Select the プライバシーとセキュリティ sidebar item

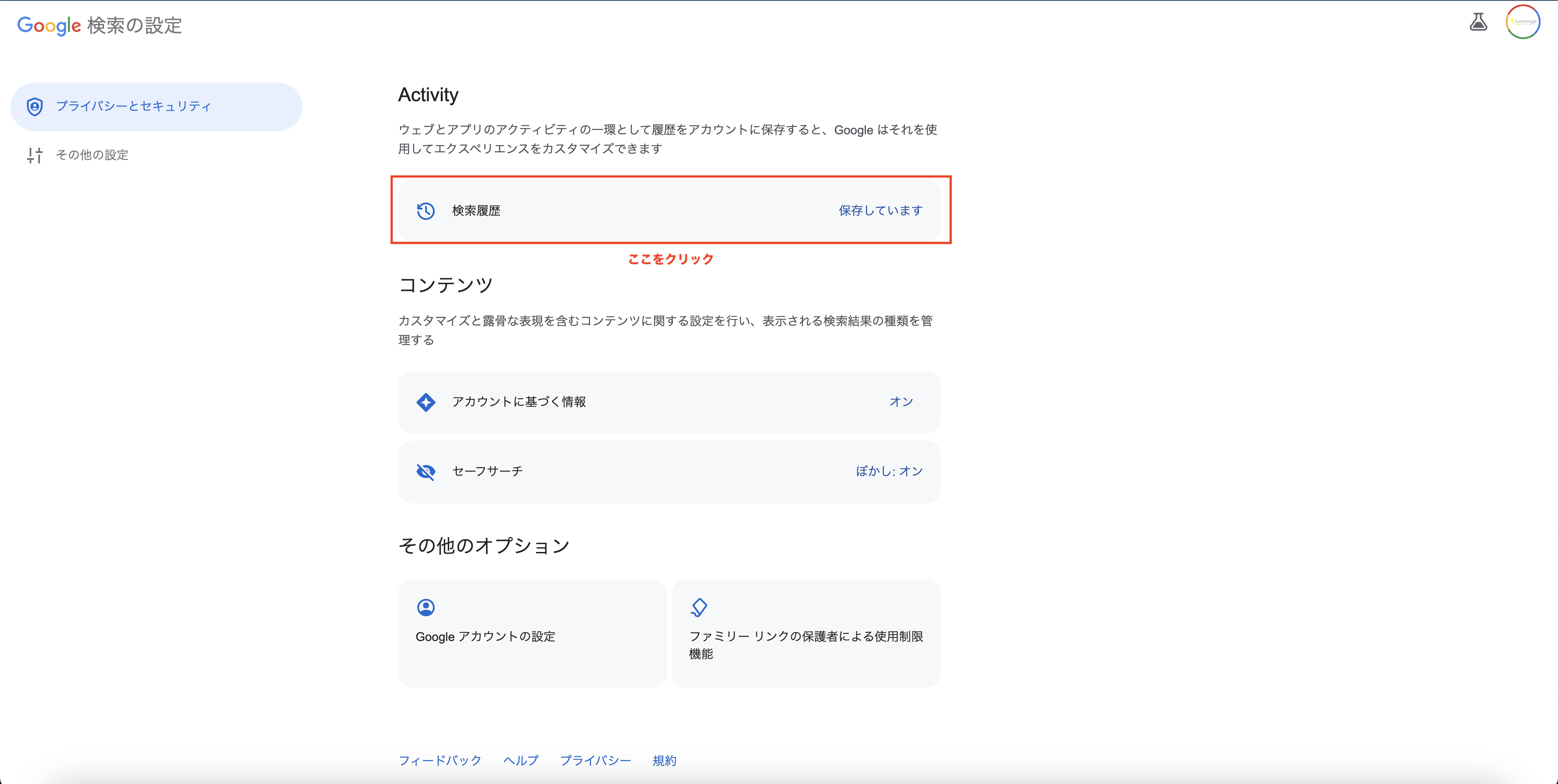click(134, 106)
